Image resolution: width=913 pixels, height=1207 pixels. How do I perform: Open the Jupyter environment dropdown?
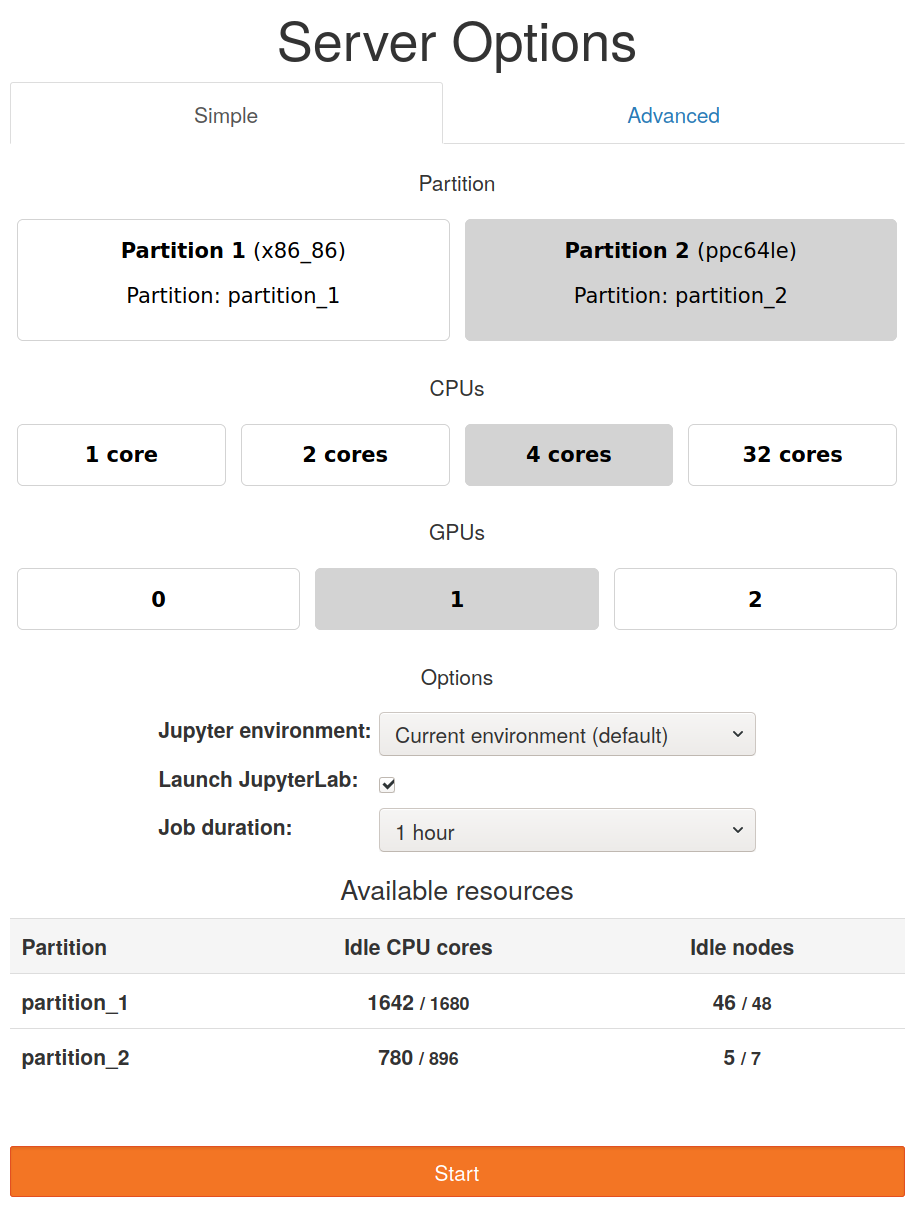point(567,735)
